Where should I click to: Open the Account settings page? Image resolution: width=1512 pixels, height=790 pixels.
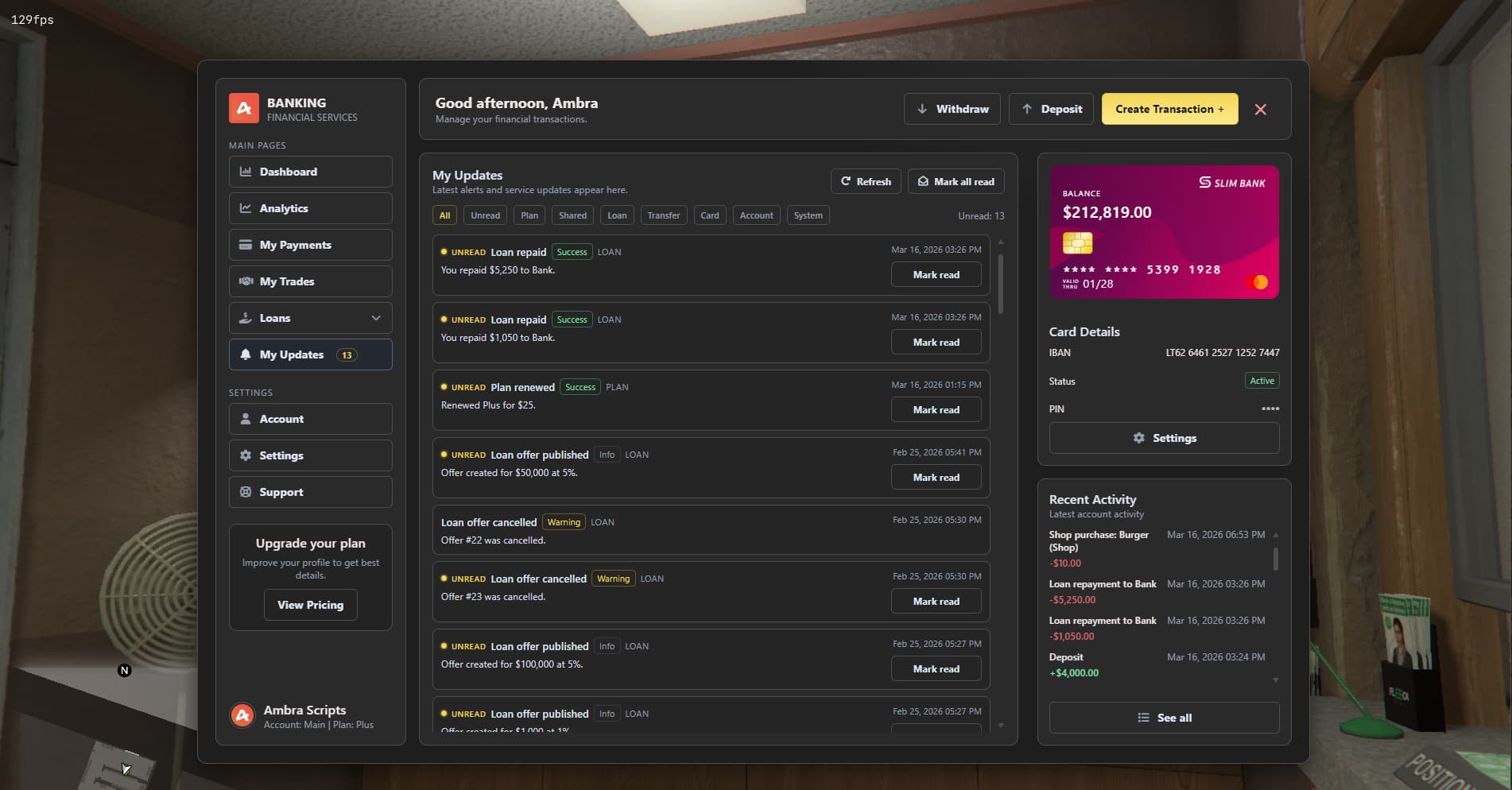point(310,419)
